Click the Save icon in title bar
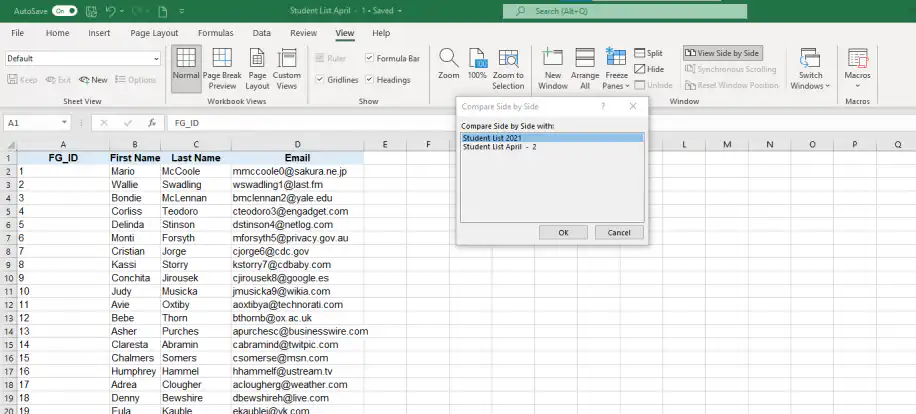This screenshot has width=916, height=414. 91,11
